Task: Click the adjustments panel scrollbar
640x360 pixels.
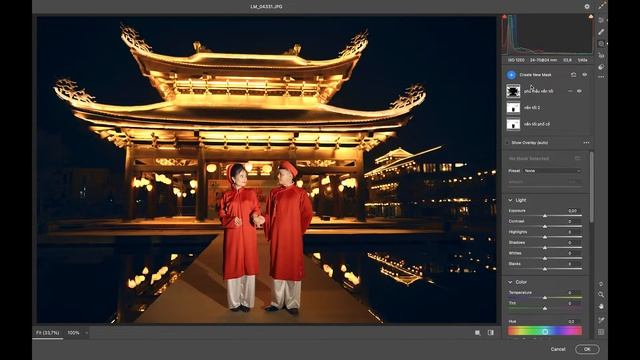Action: (591, 188)
